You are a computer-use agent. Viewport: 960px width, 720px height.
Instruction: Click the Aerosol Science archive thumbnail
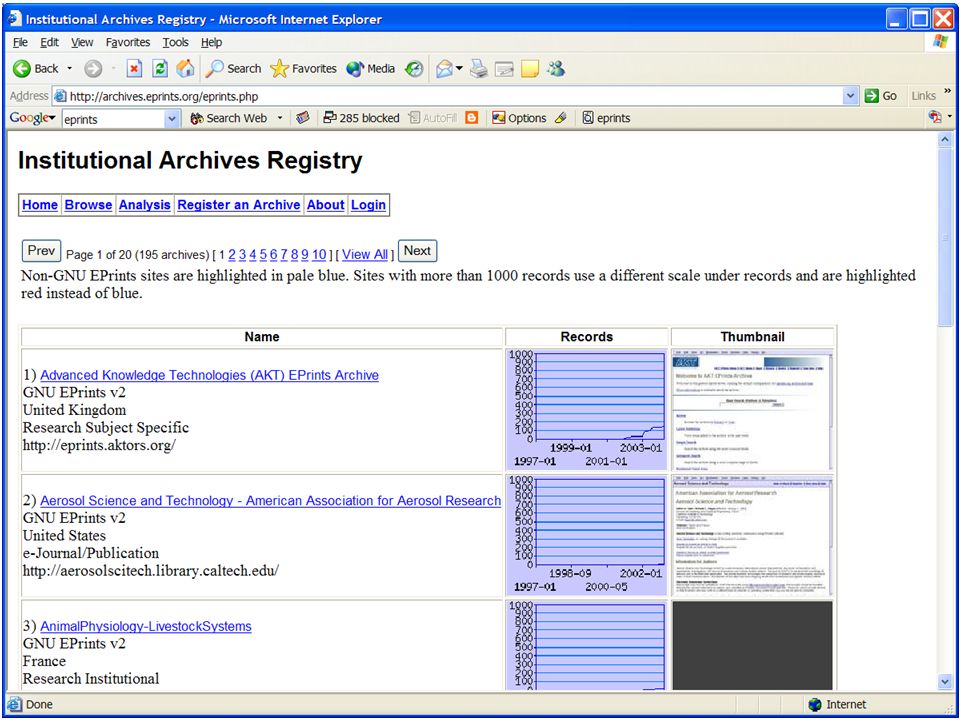pos(752,536)
